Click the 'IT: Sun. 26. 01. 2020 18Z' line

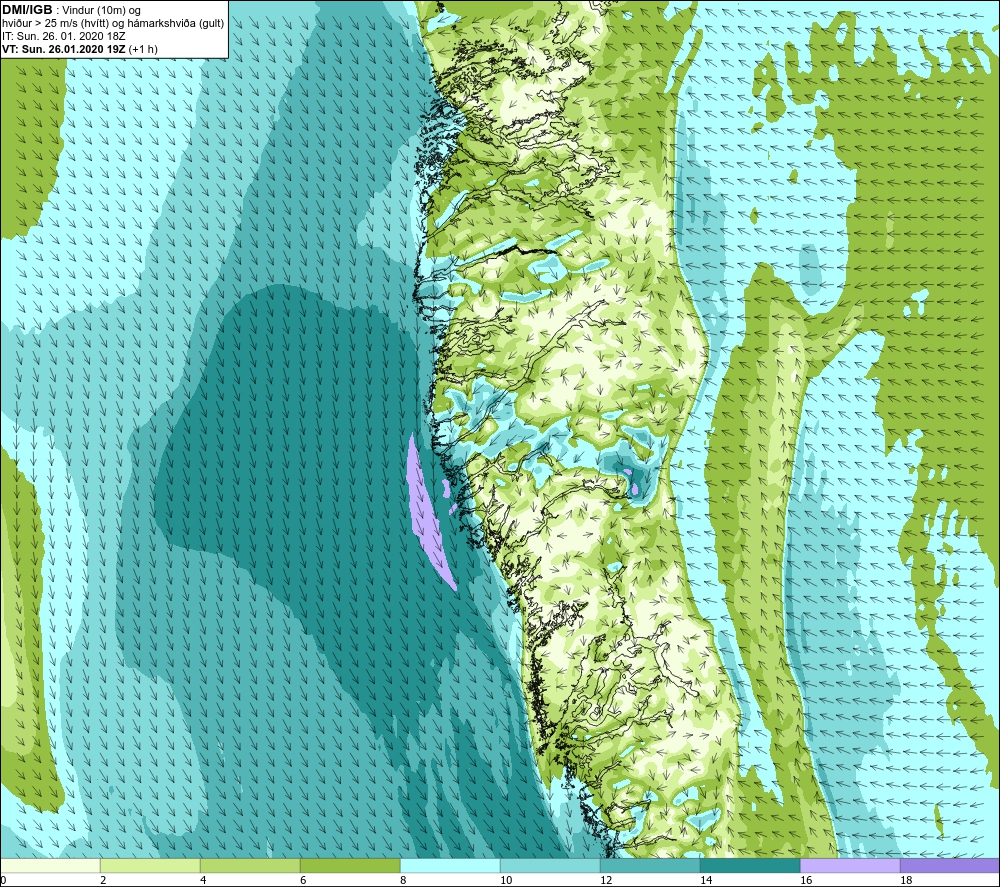click(63, 36)
